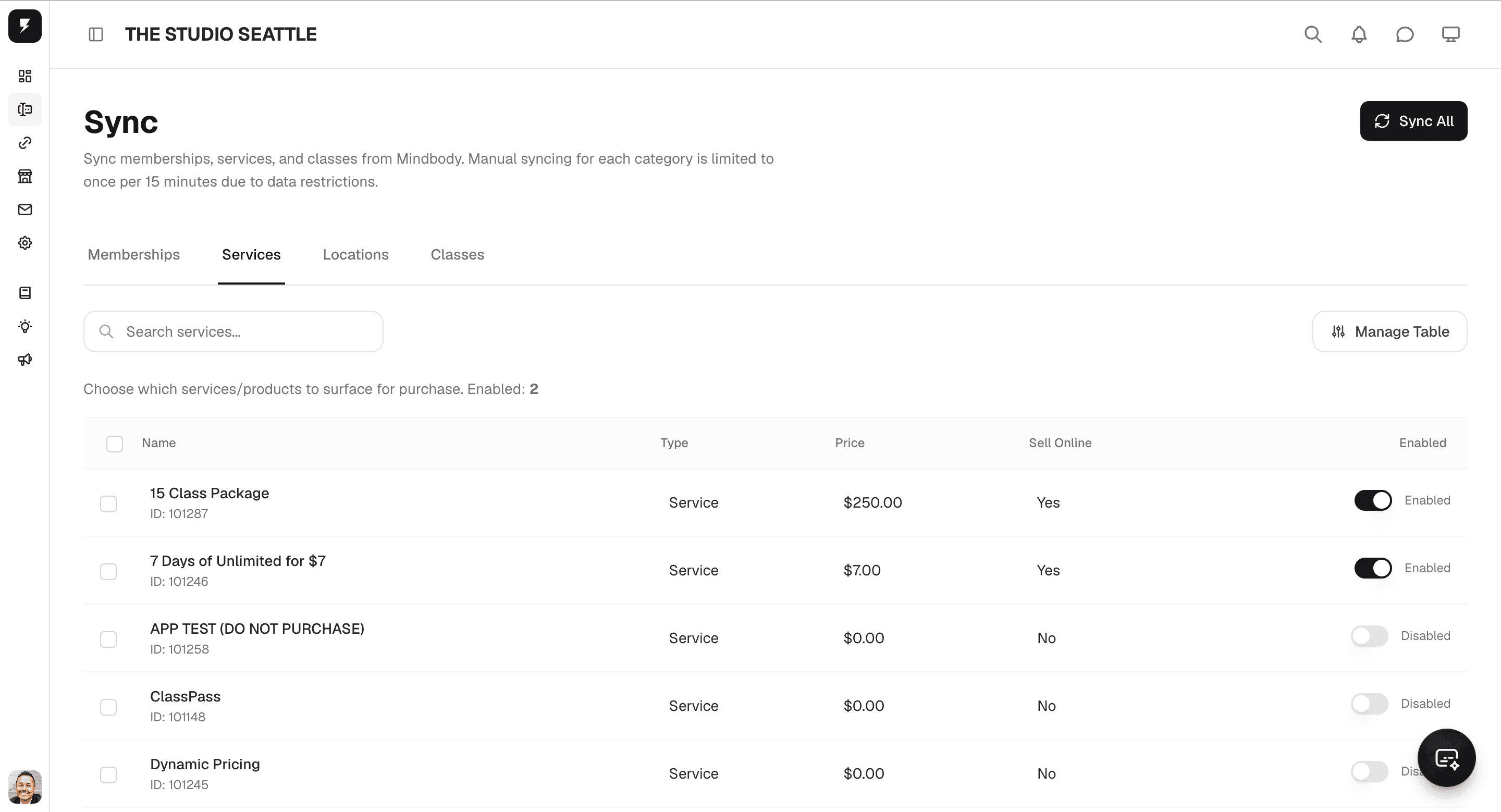Select the Sync icon in sidebar

coord(25,109)
